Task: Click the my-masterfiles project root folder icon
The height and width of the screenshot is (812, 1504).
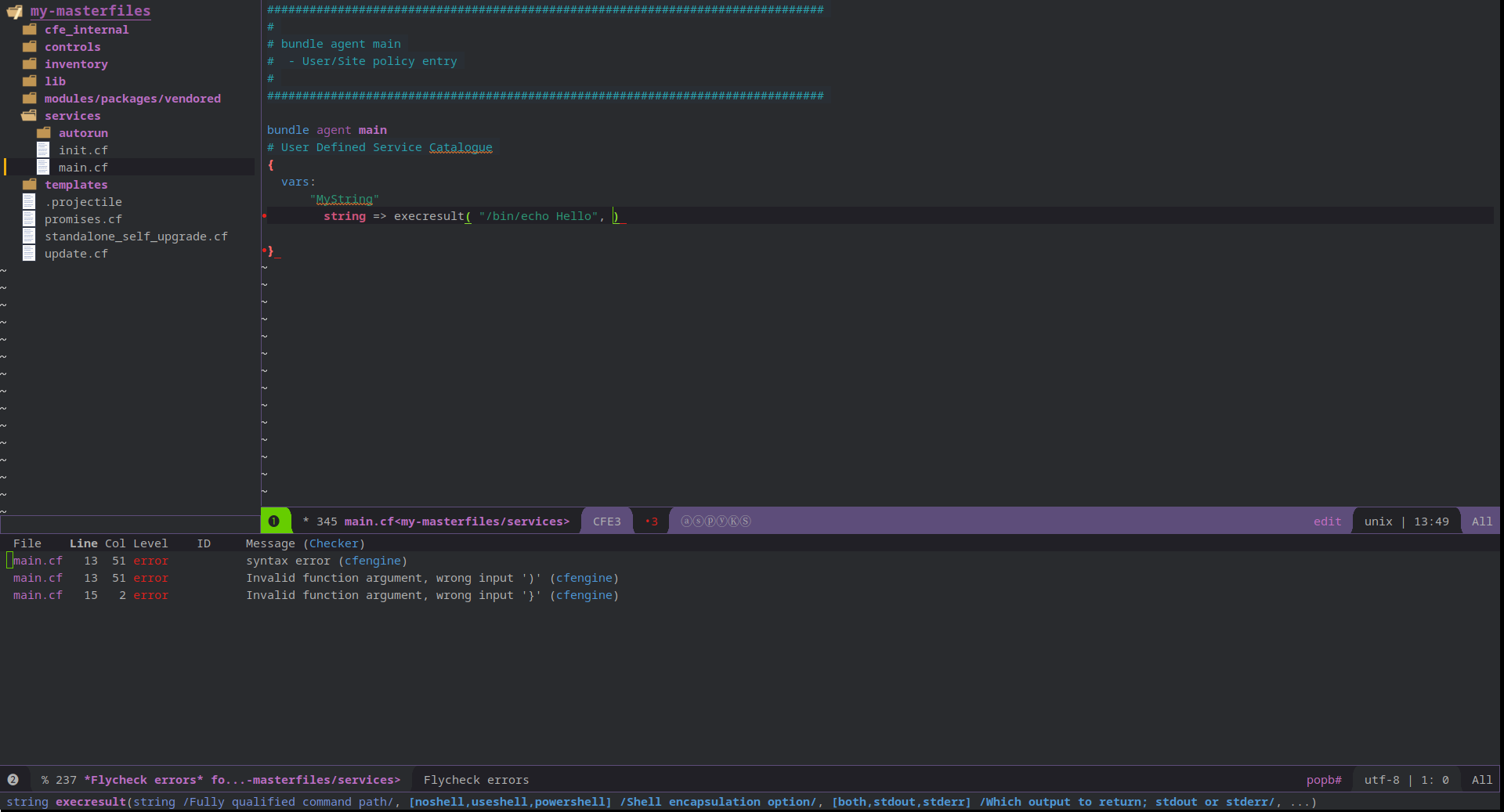Action: (x=14, y=11)
